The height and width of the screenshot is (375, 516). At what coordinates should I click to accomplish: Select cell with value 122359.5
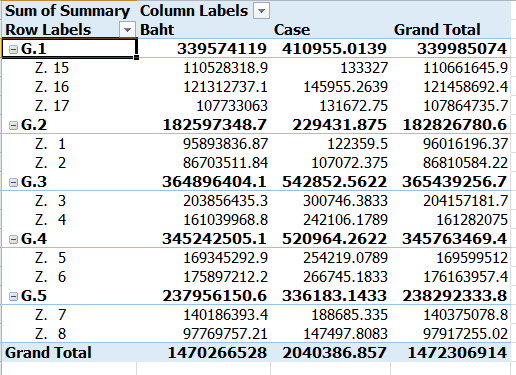(x=358, y=144)
